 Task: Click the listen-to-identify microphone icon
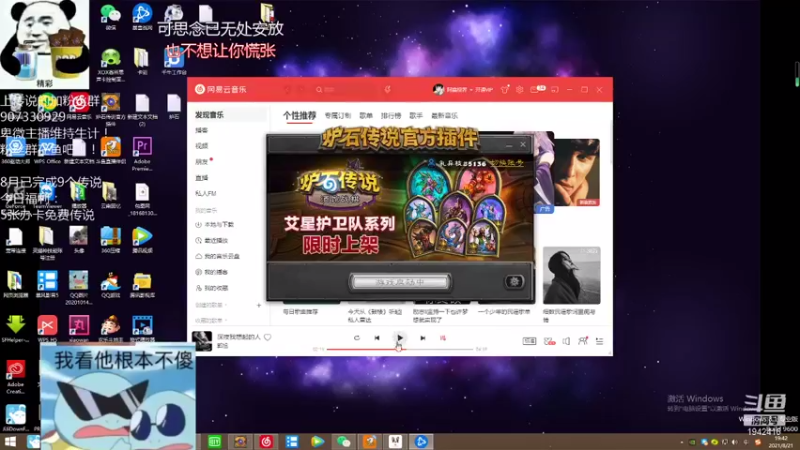tap(388, 89)
